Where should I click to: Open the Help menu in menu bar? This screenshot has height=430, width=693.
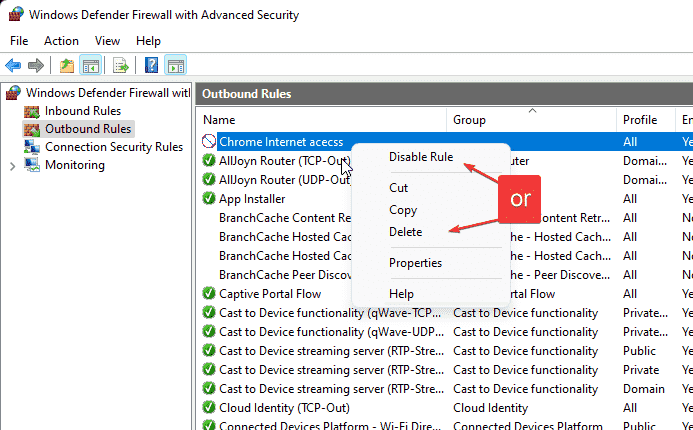148,41
